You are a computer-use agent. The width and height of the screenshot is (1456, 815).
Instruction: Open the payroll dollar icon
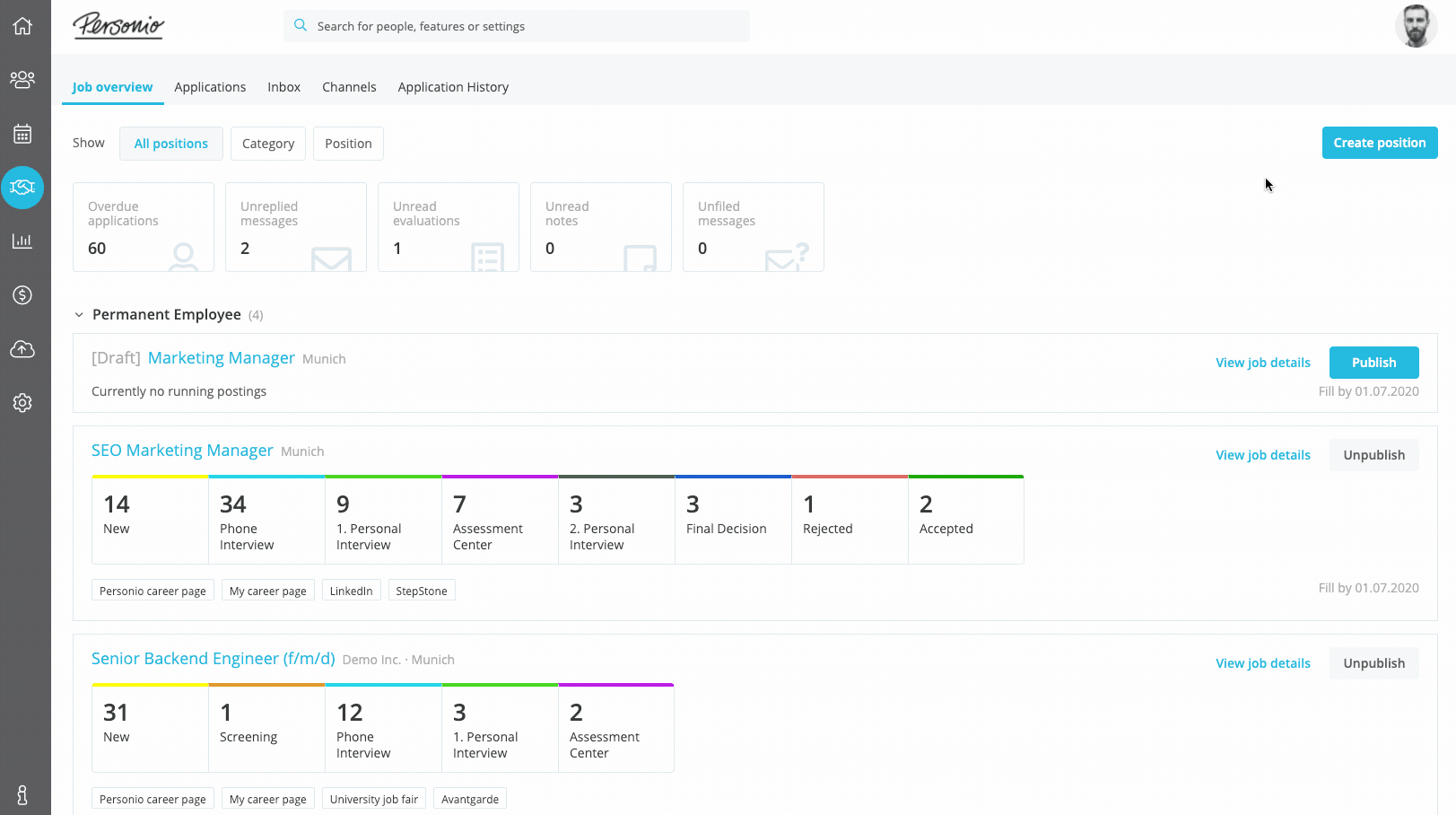(22, 295)
